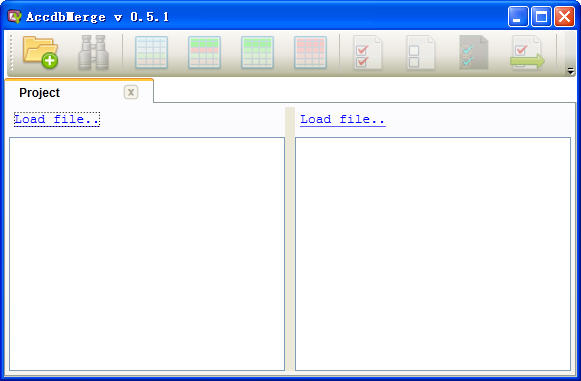Image resolution: width=581 pixels, height=381 pixels.
Task: Switch to the Project tab
Action: click(x=39, y=93)
